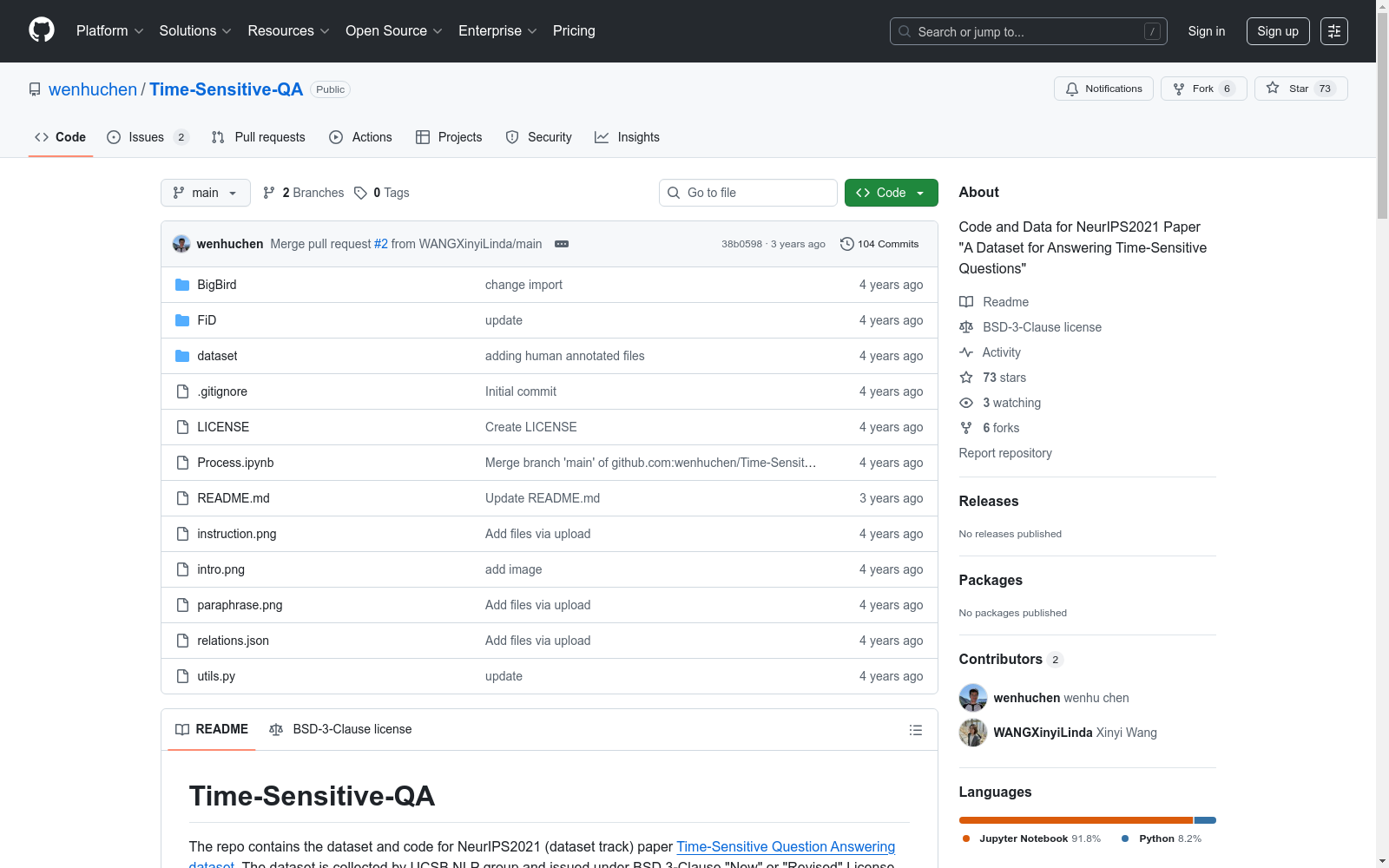This screenshot has height=868, width=1389.
Task: Click the Report repository link
Action: (1005, 453)
